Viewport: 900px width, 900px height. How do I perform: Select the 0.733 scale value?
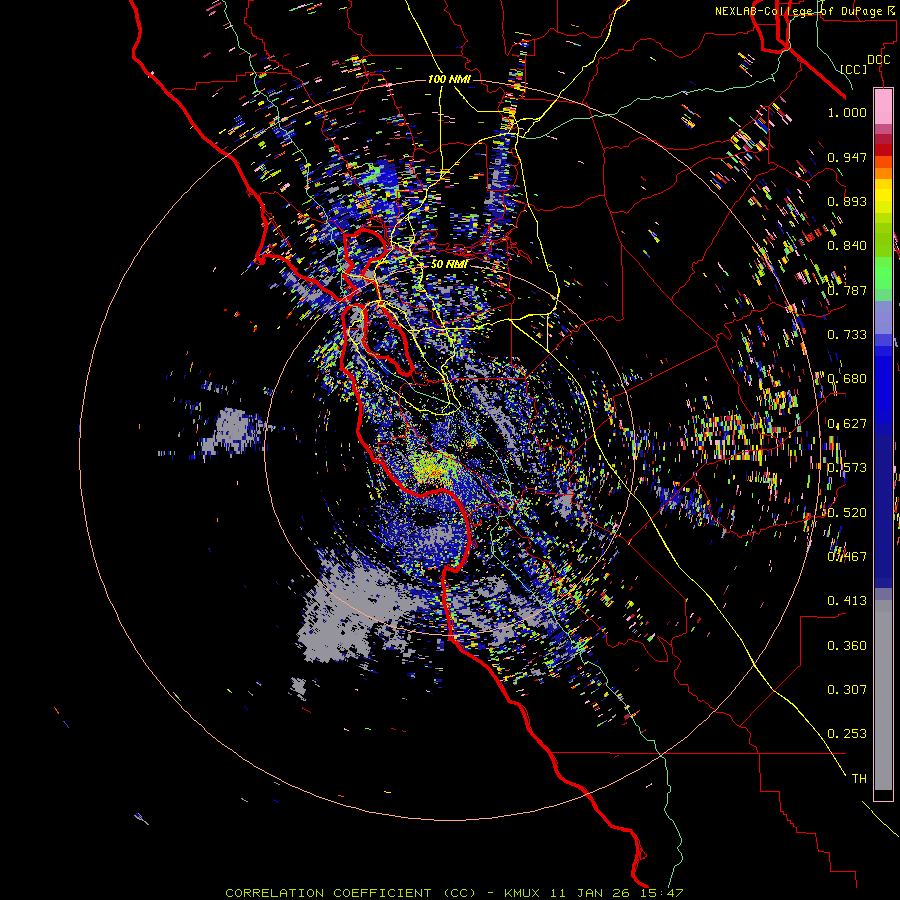847,335
